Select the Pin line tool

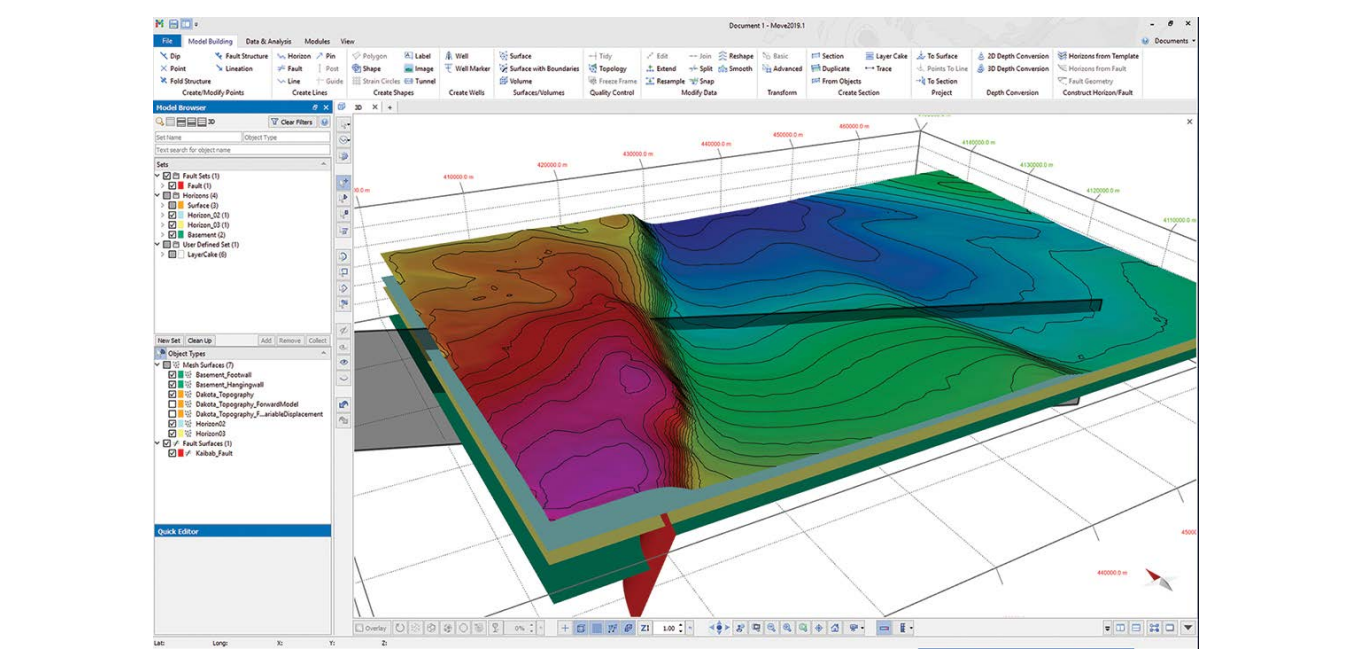coord(326,56)
